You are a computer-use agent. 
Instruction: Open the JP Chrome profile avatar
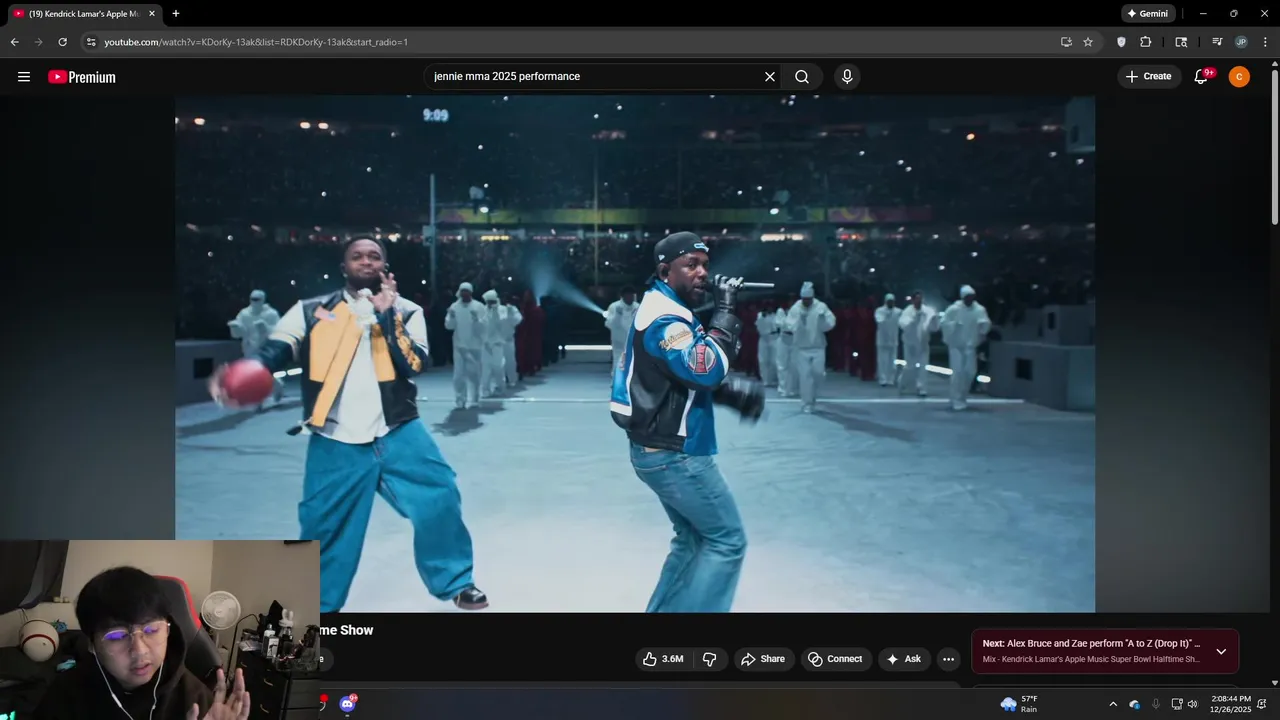tap(1241, 42)
